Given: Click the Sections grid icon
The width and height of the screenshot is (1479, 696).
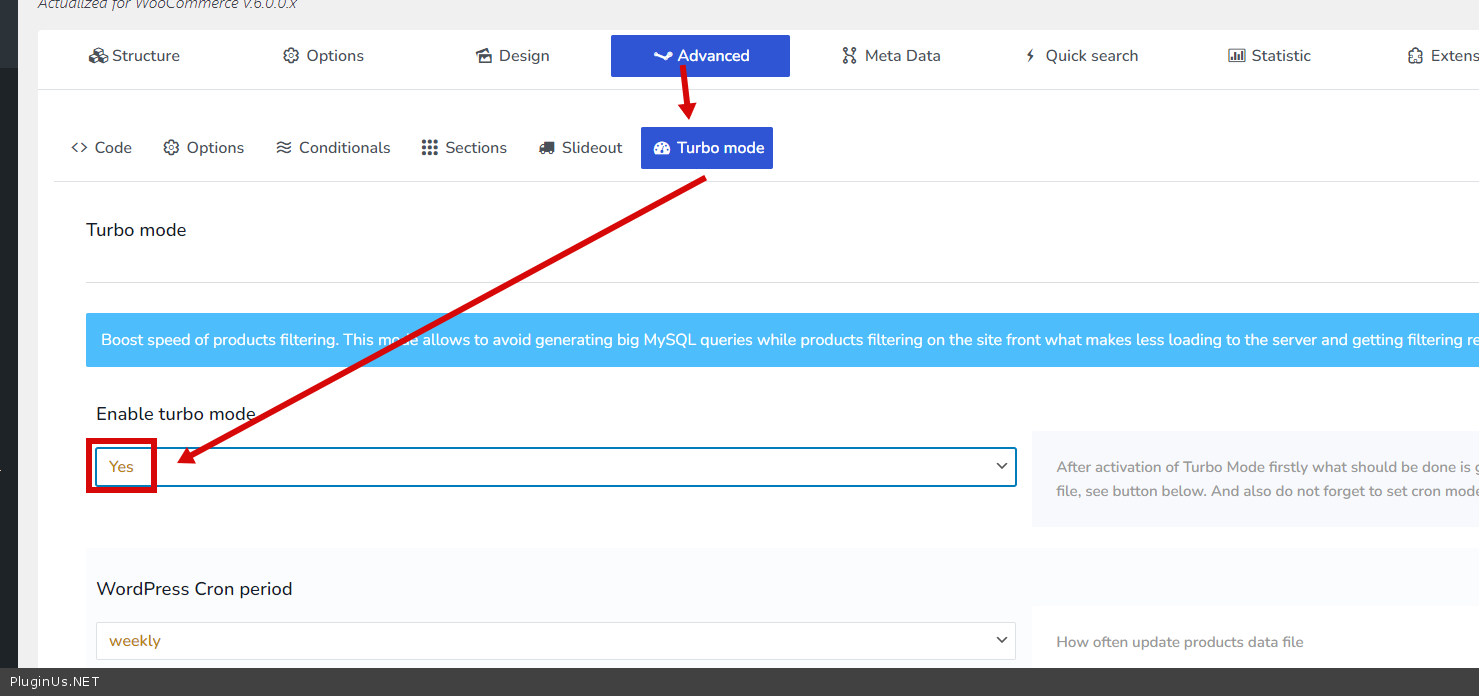Looking at the screenshot, I should [430, 148].
